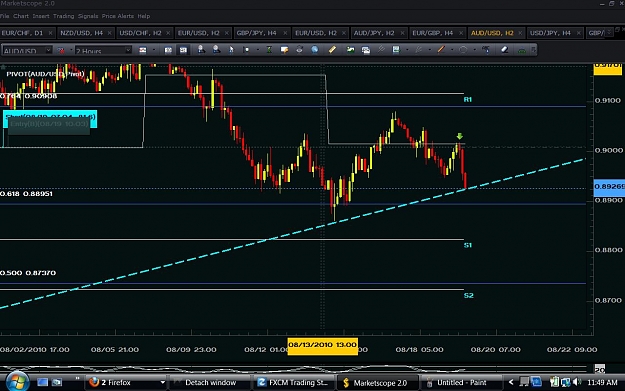Click the 0.618 0.88951 Fibonacci label
This screenshot has width=625, height=391.
tap(26, 194)
